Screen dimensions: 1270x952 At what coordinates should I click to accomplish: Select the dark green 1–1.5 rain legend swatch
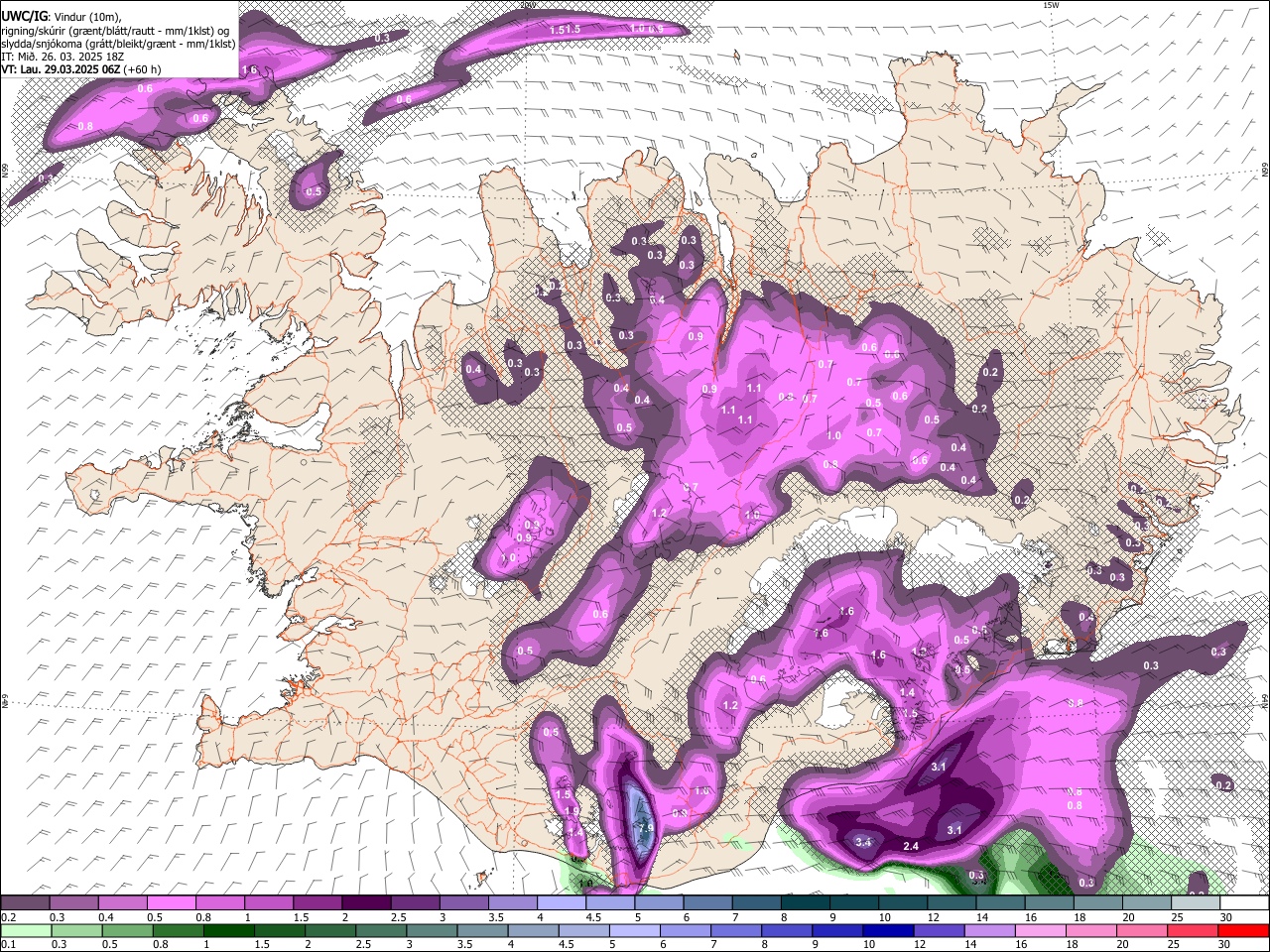click(x=231, y=930)
